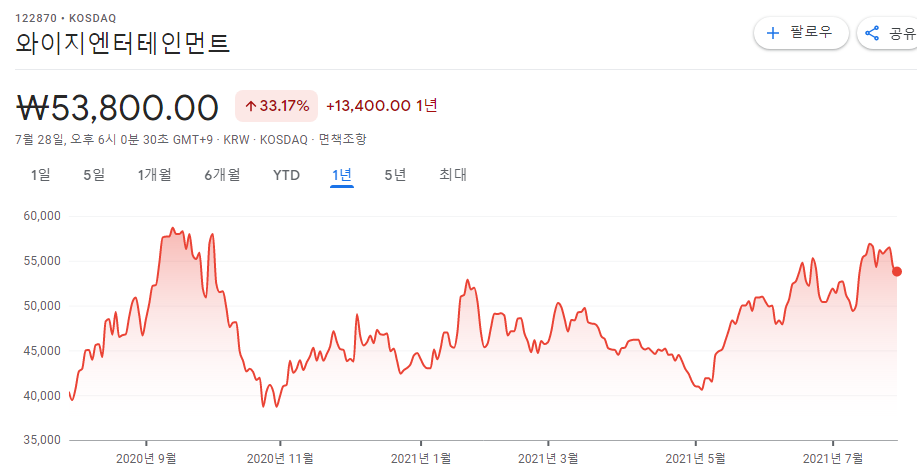
Task: Open the 면책조항 disclaimer link
Action: click(x=342, y=140)
